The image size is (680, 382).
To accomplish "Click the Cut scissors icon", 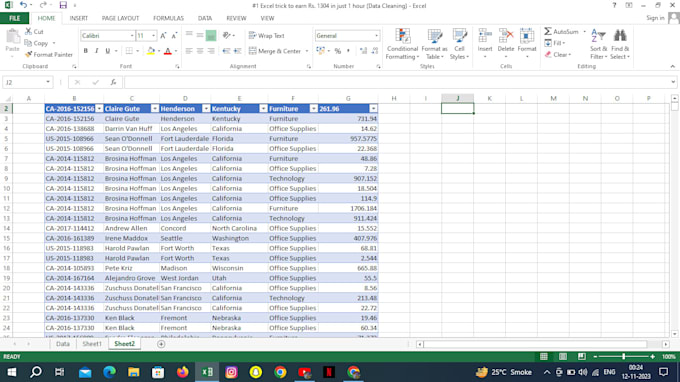I will coord(29,31).
